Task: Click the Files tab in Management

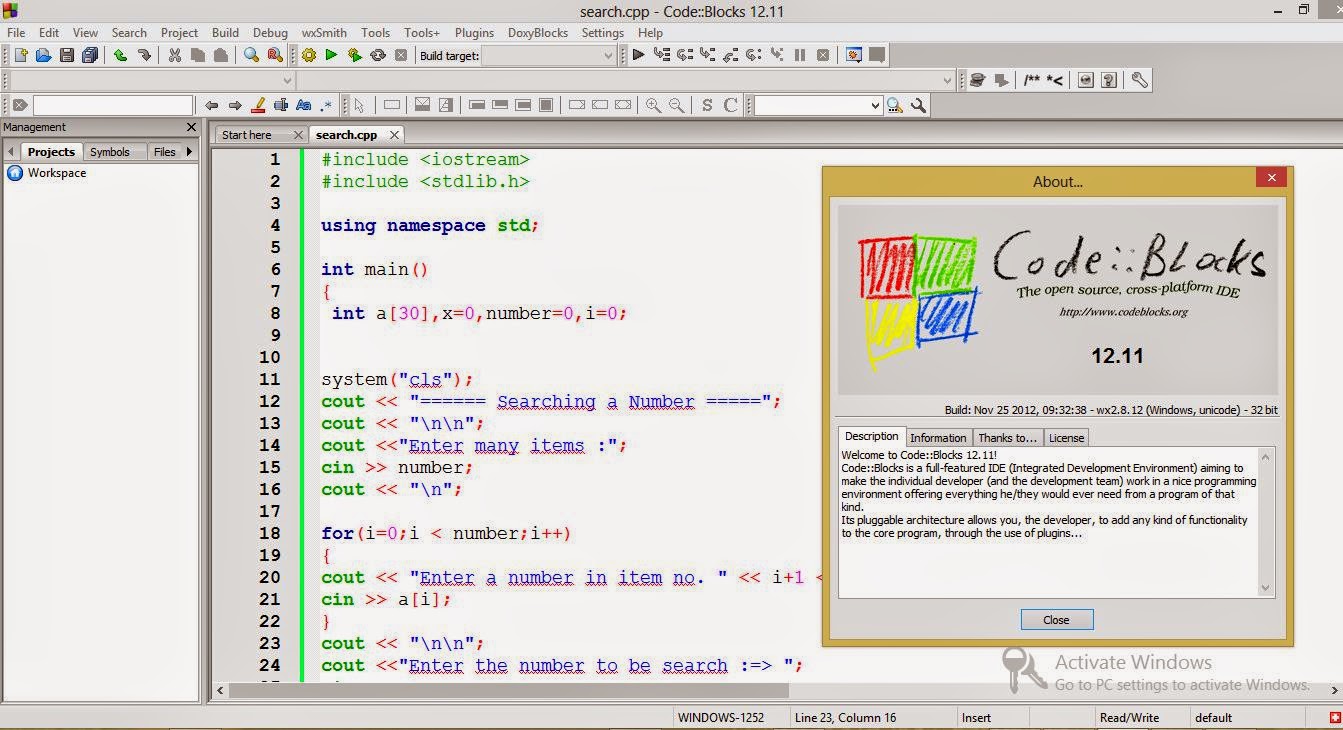Action: click(164, 152)
